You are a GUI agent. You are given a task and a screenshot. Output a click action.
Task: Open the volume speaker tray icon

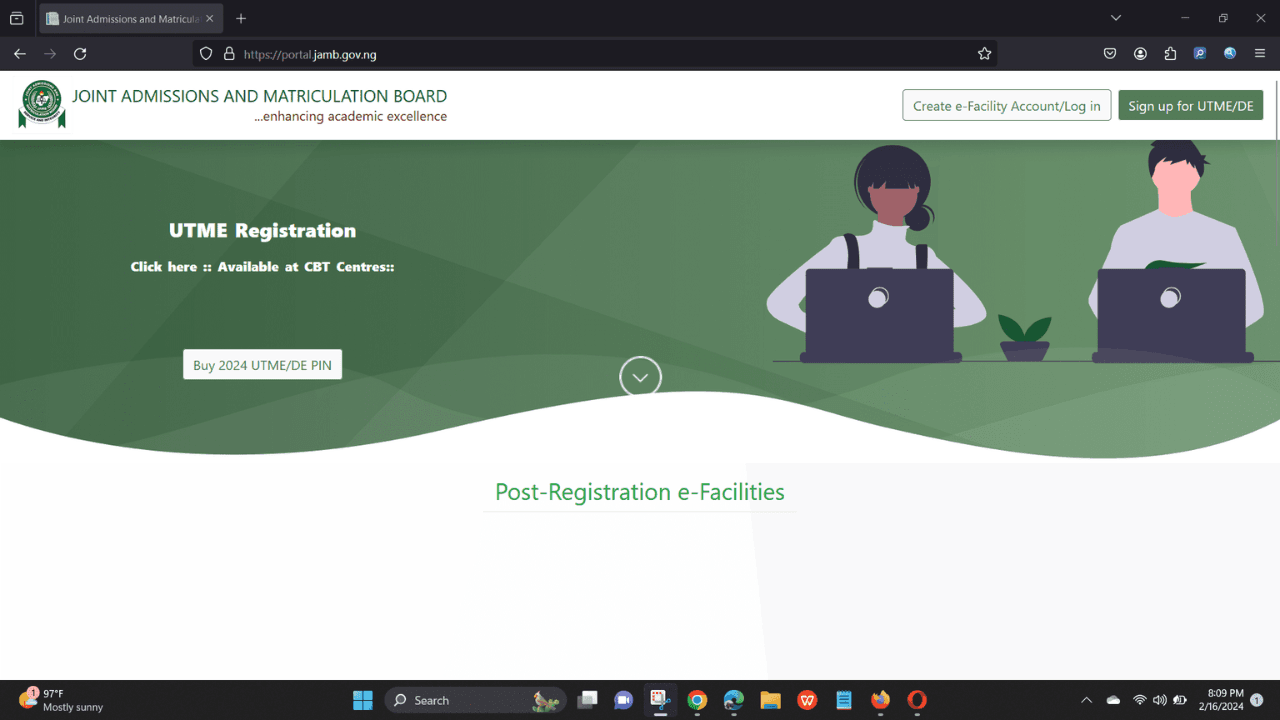(x=1160, y=700)
